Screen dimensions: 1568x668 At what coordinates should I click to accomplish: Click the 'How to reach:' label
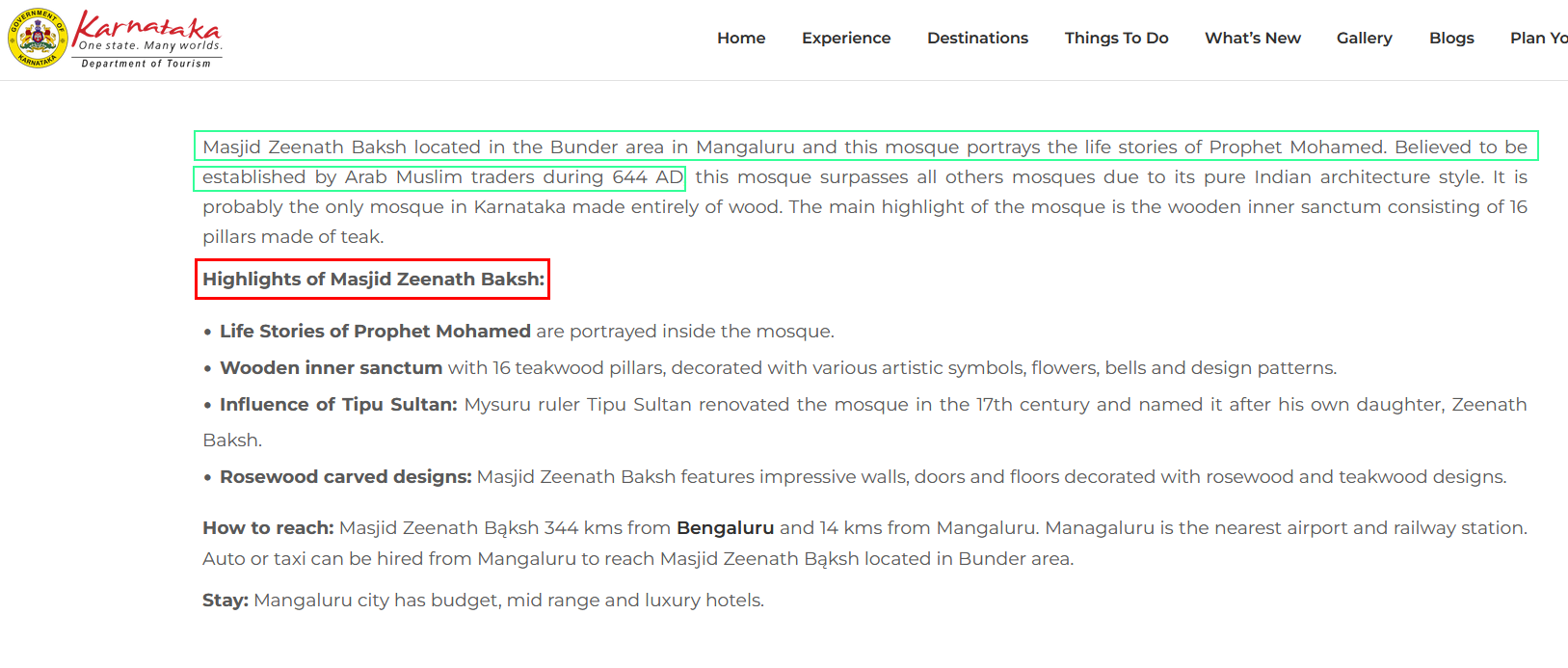point(268,528)
